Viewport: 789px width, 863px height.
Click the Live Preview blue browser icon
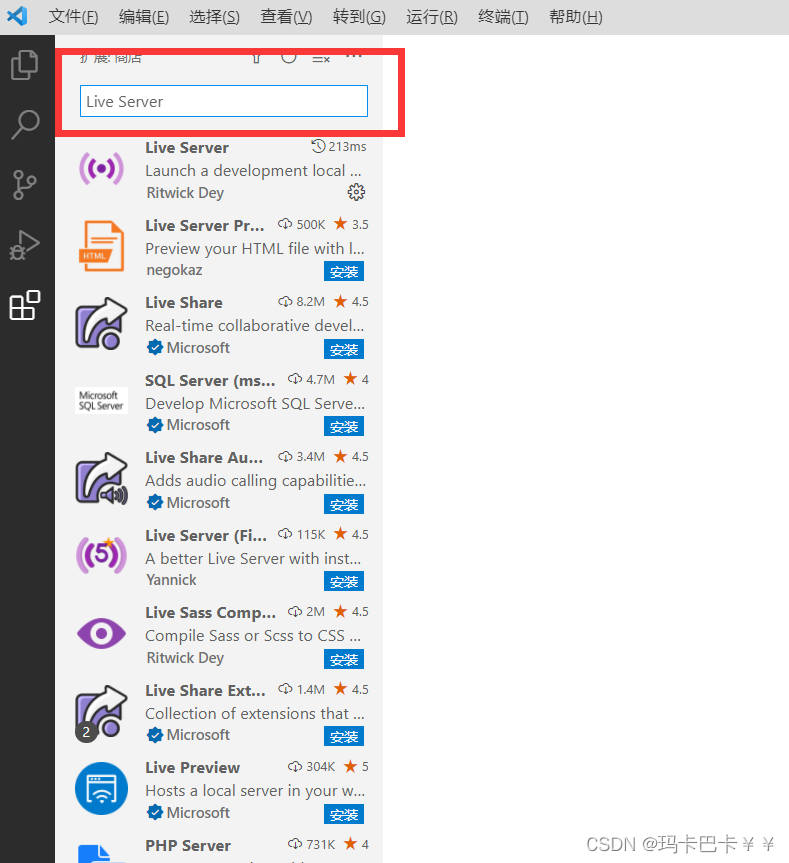pos(101,789)
